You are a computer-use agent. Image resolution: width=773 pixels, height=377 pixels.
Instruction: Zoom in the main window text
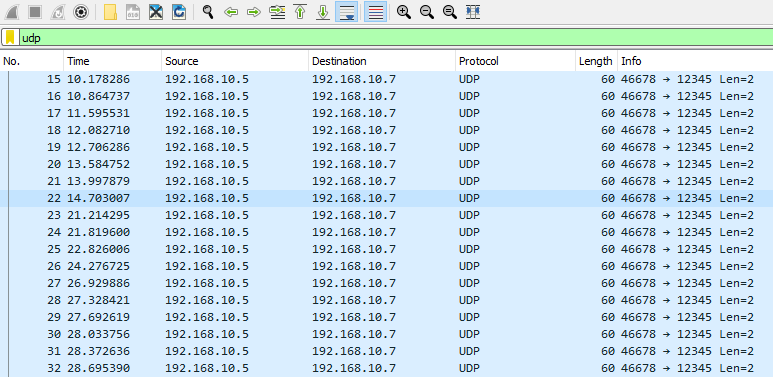[x=404, y=12]
